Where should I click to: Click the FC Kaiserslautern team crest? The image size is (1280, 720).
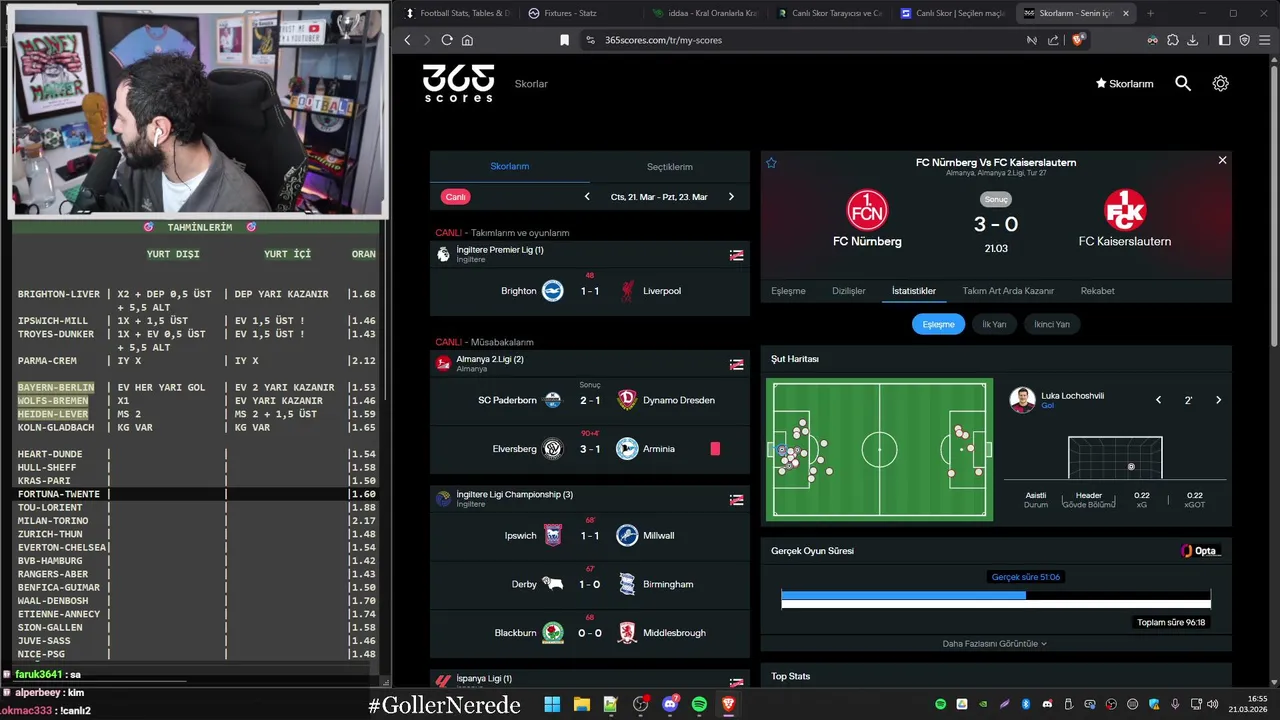pyautogui.click(x=1125, y=210)
